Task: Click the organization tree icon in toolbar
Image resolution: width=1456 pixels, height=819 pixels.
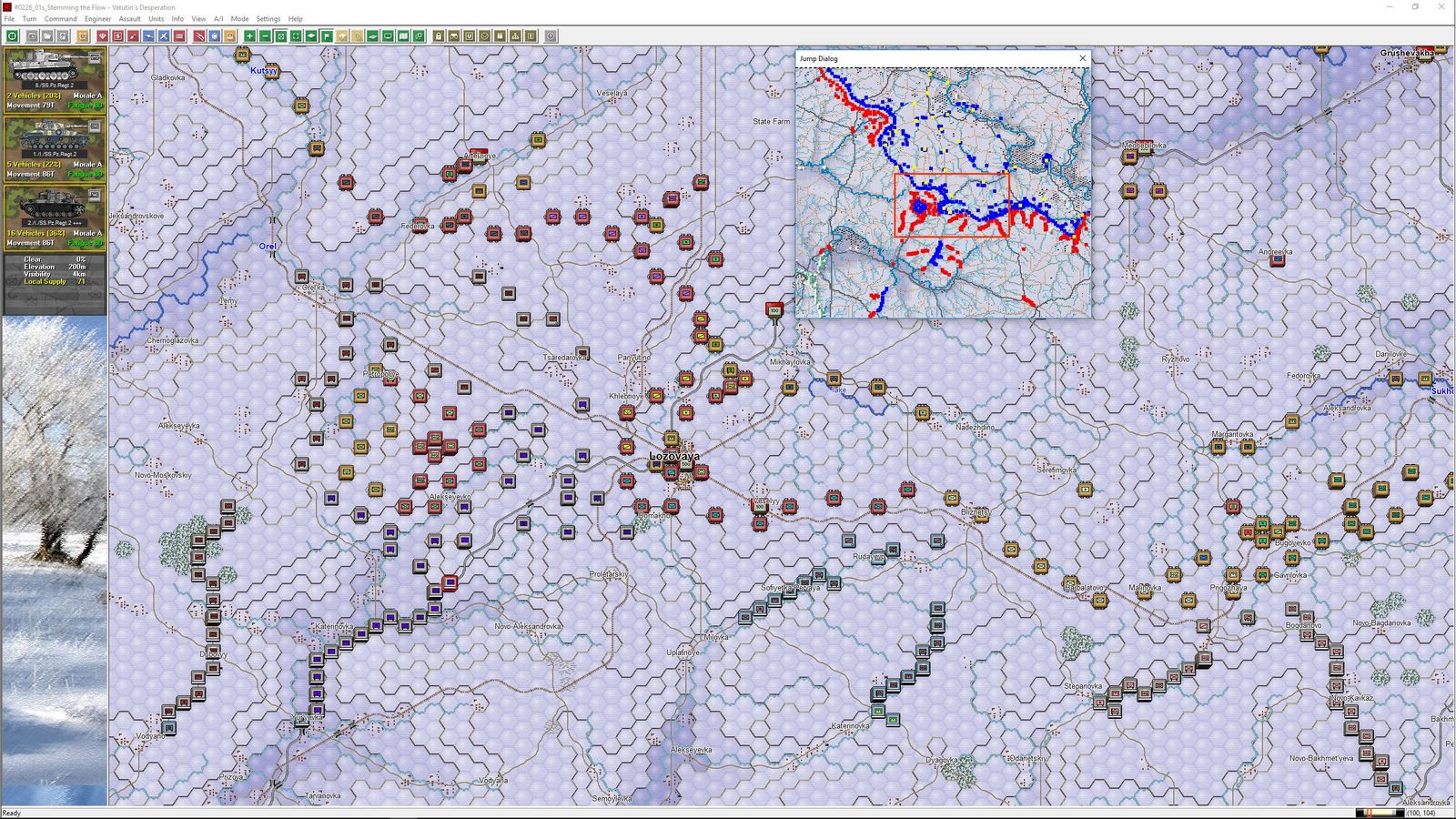Action: tap(515, 36)
